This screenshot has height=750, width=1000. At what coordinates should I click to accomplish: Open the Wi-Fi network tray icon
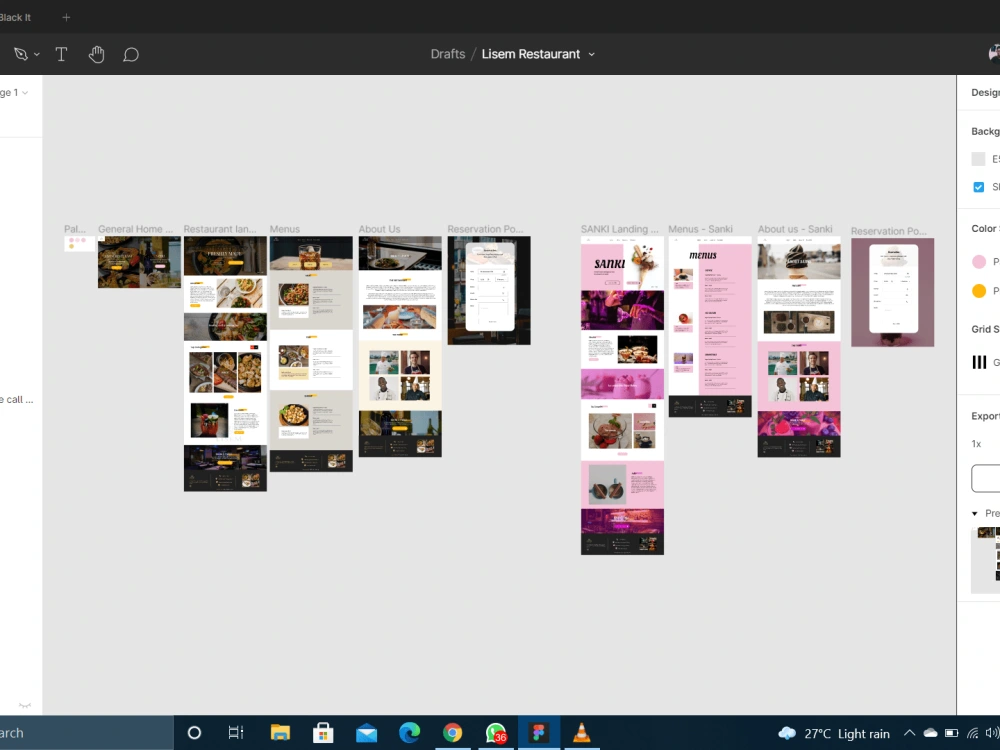click(x=973, y=733)
